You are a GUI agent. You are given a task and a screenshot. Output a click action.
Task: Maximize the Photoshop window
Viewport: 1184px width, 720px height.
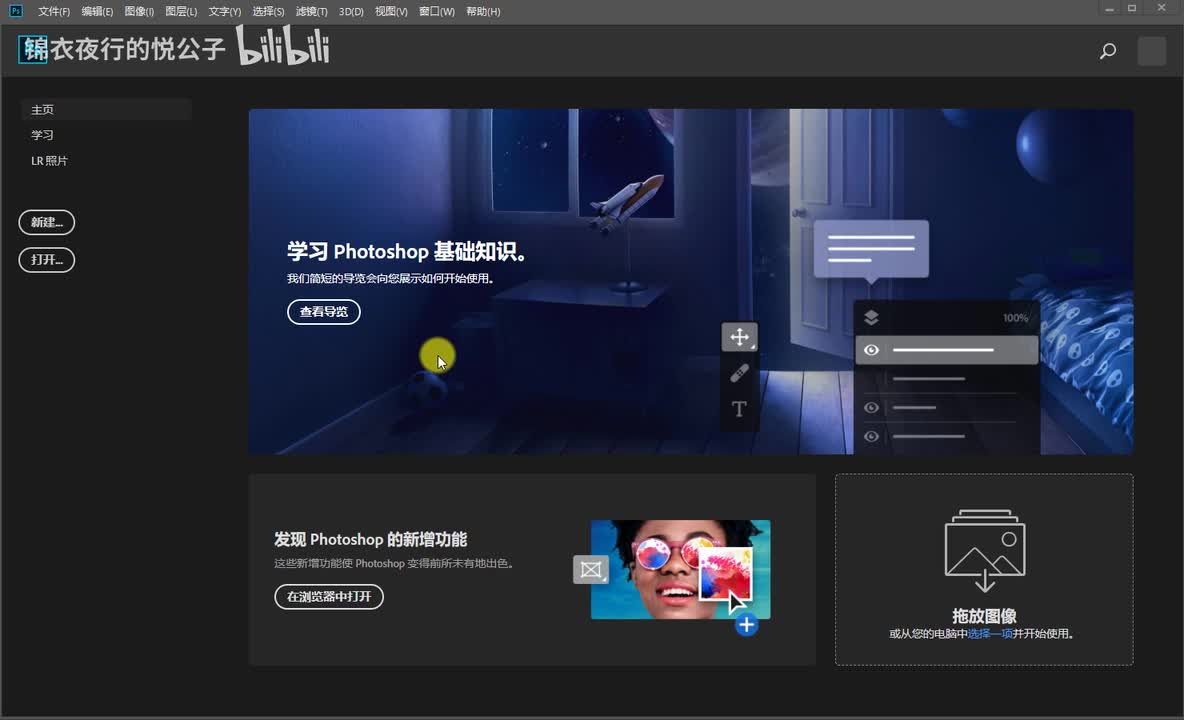(1132, 8)
